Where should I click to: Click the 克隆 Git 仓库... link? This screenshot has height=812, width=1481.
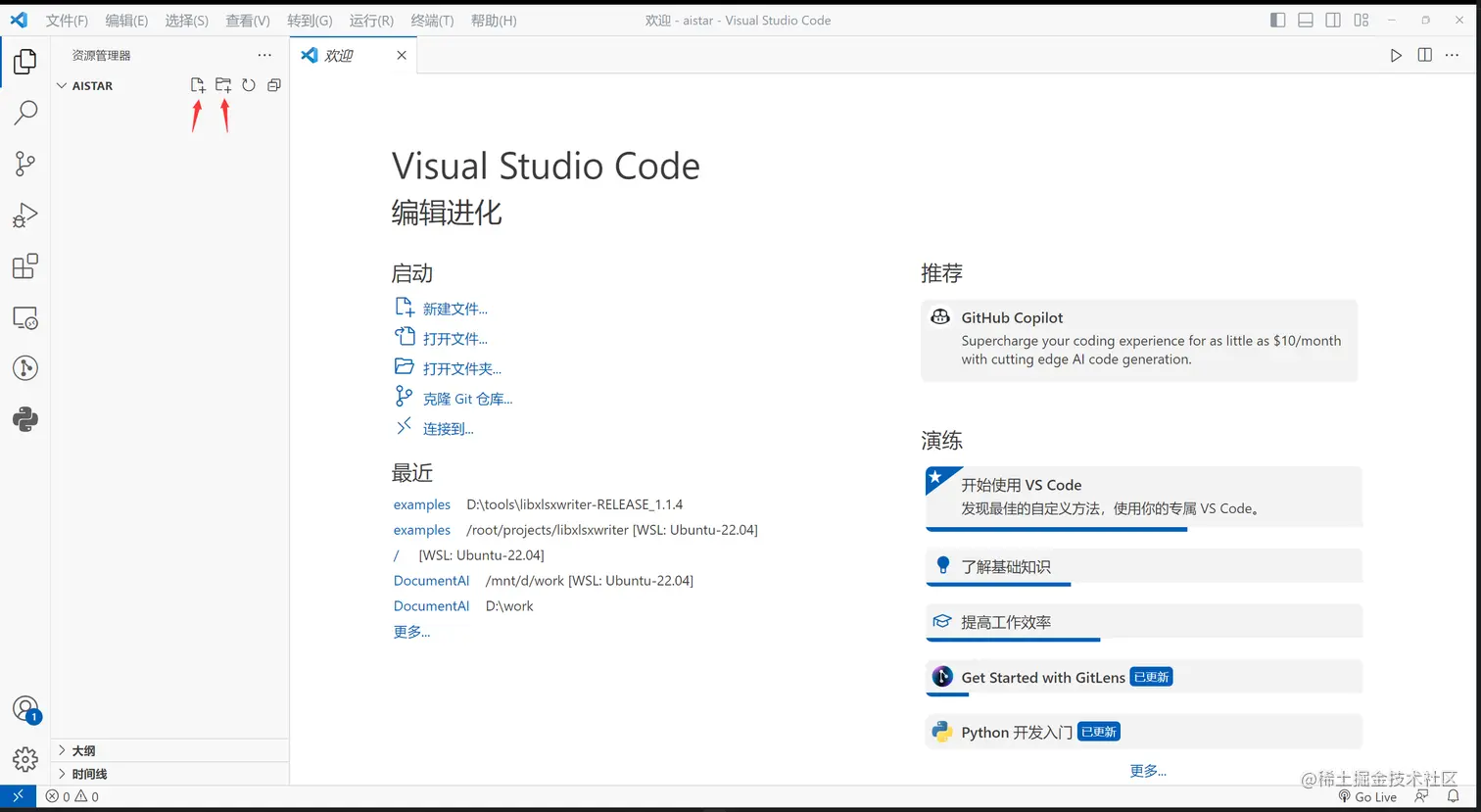[x=468, y=399]
